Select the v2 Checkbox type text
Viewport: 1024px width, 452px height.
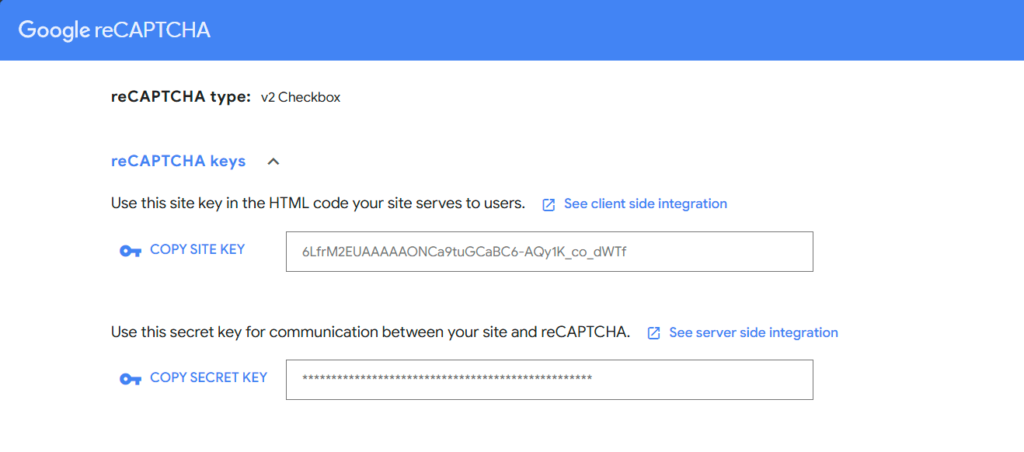point(300,99)
